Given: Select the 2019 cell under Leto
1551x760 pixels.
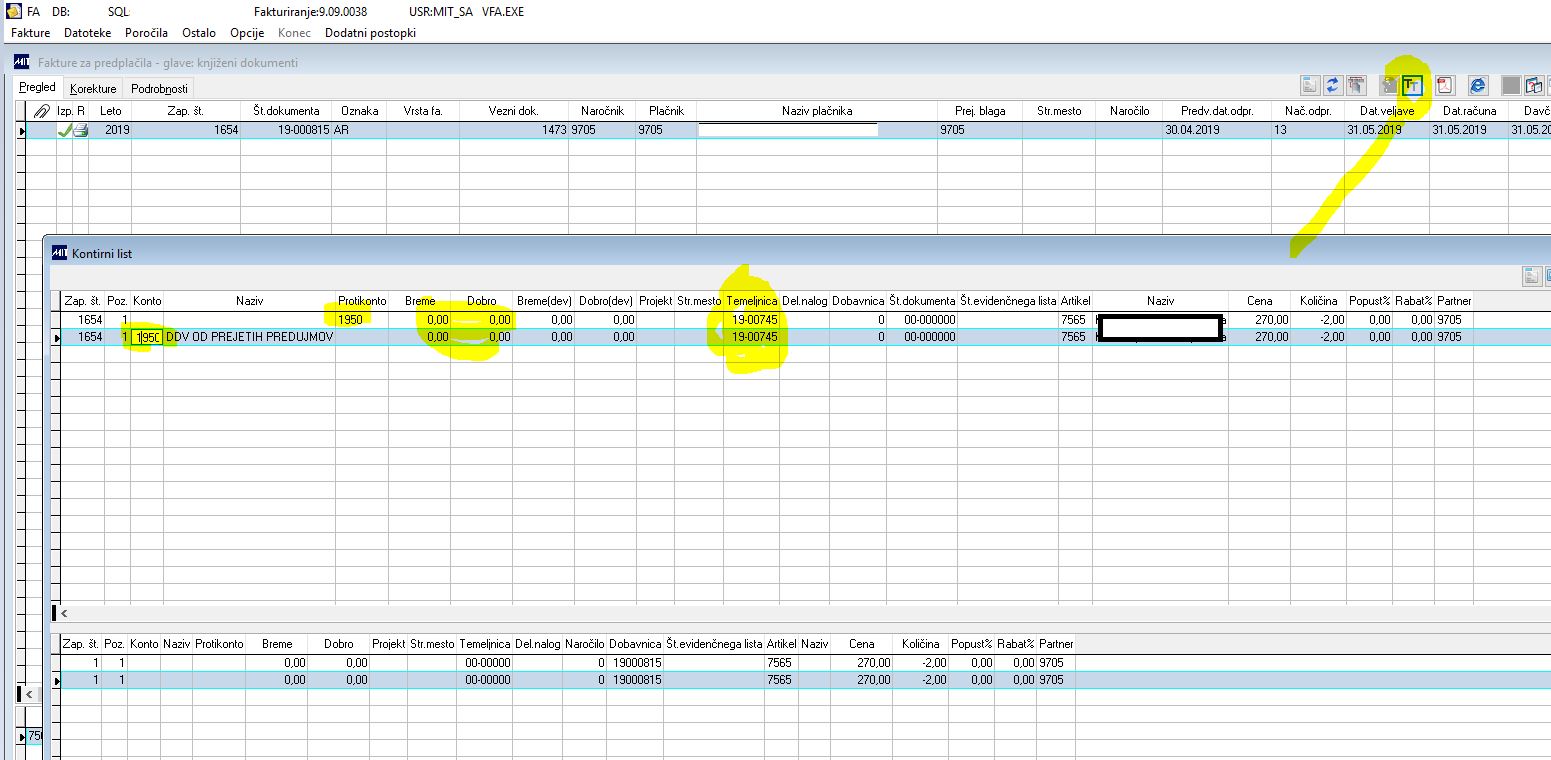Looking at the screenshot, I should pyautogui.click(x=111, y=130).
